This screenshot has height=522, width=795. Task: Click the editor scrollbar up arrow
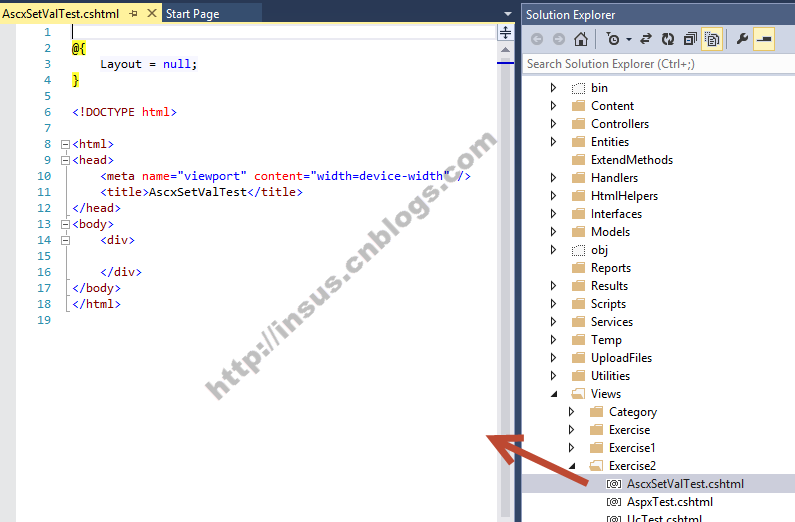505,50
